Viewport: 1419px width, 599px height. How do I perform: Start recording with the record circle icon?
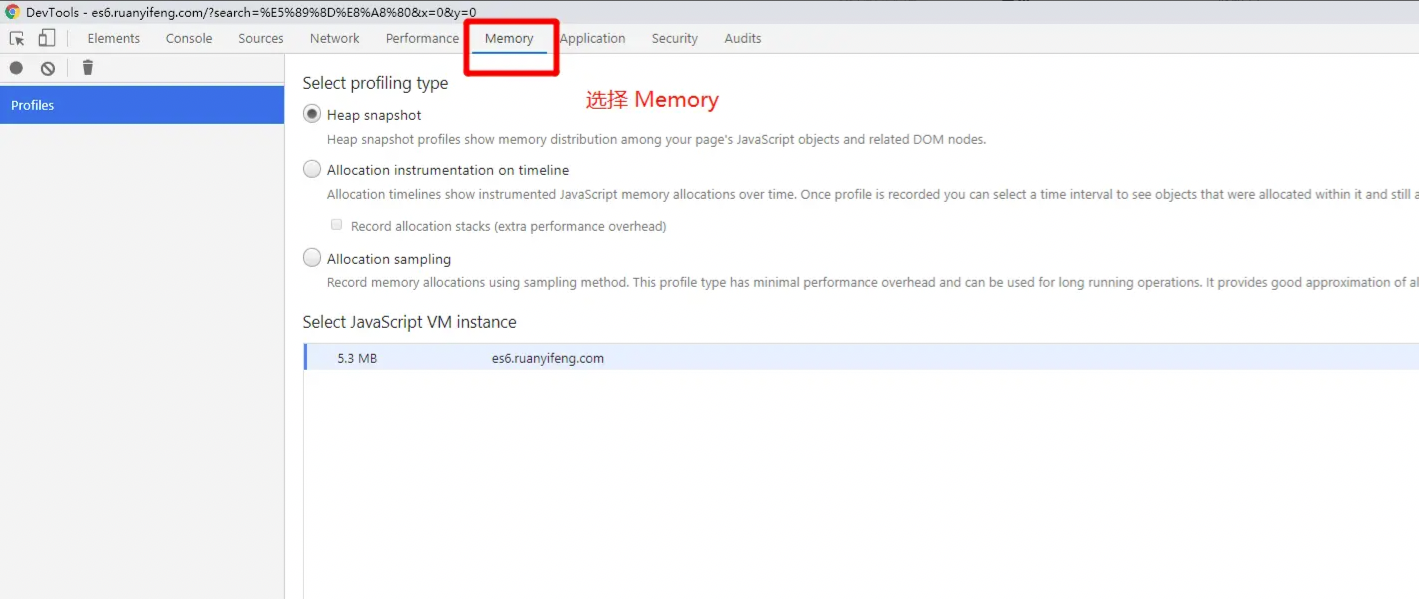[17, 68]
